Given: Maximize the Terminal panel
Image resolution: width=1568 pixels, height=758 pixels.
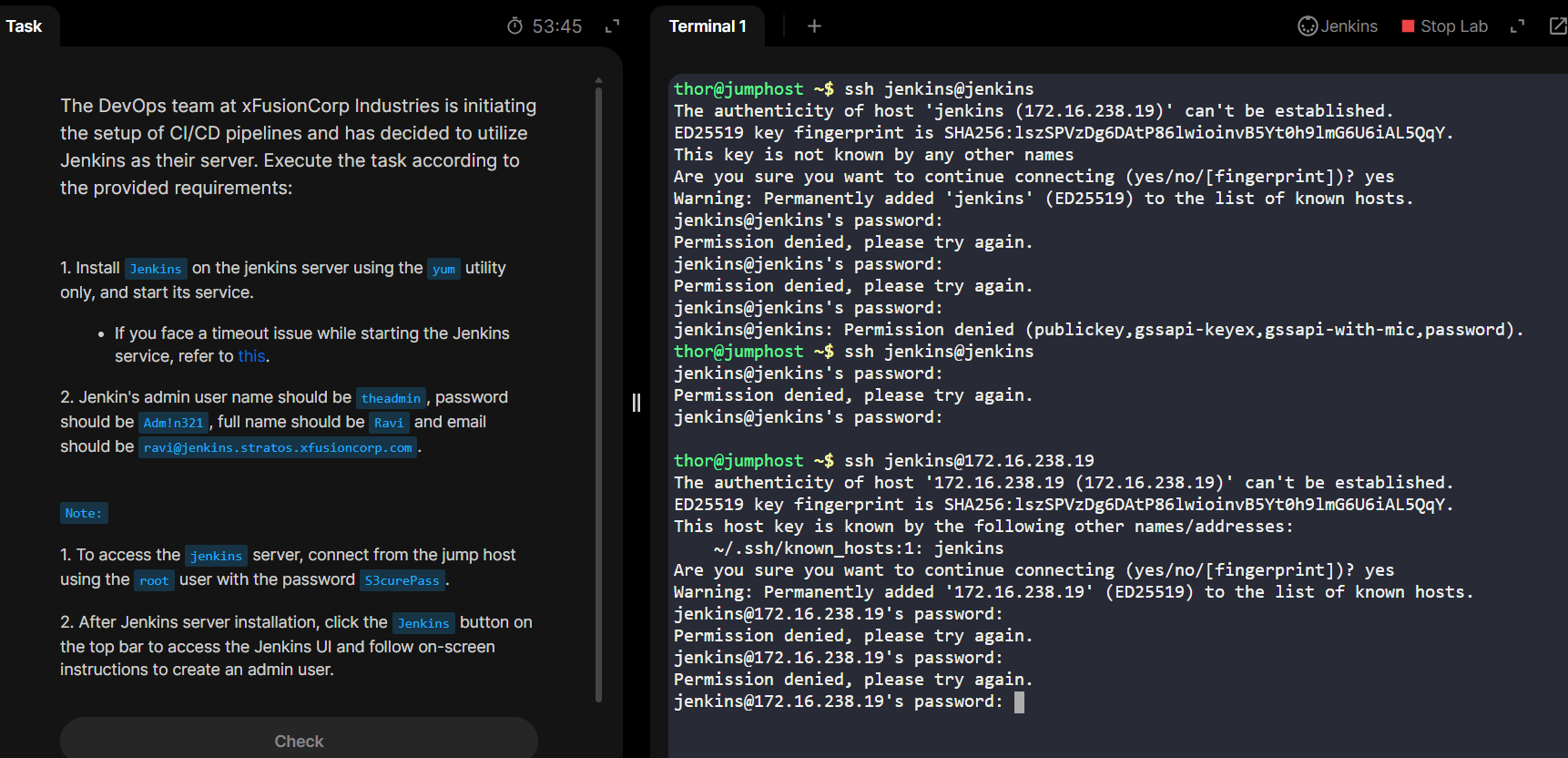Looking at the screenshot, I should (x=1517, y=26).
